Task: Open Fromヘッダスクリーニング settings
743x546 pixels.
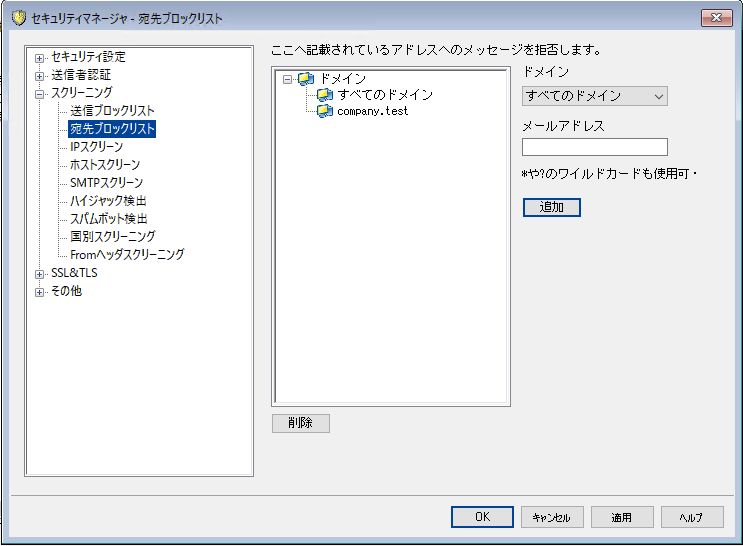Action: click(x=126, y=255)
